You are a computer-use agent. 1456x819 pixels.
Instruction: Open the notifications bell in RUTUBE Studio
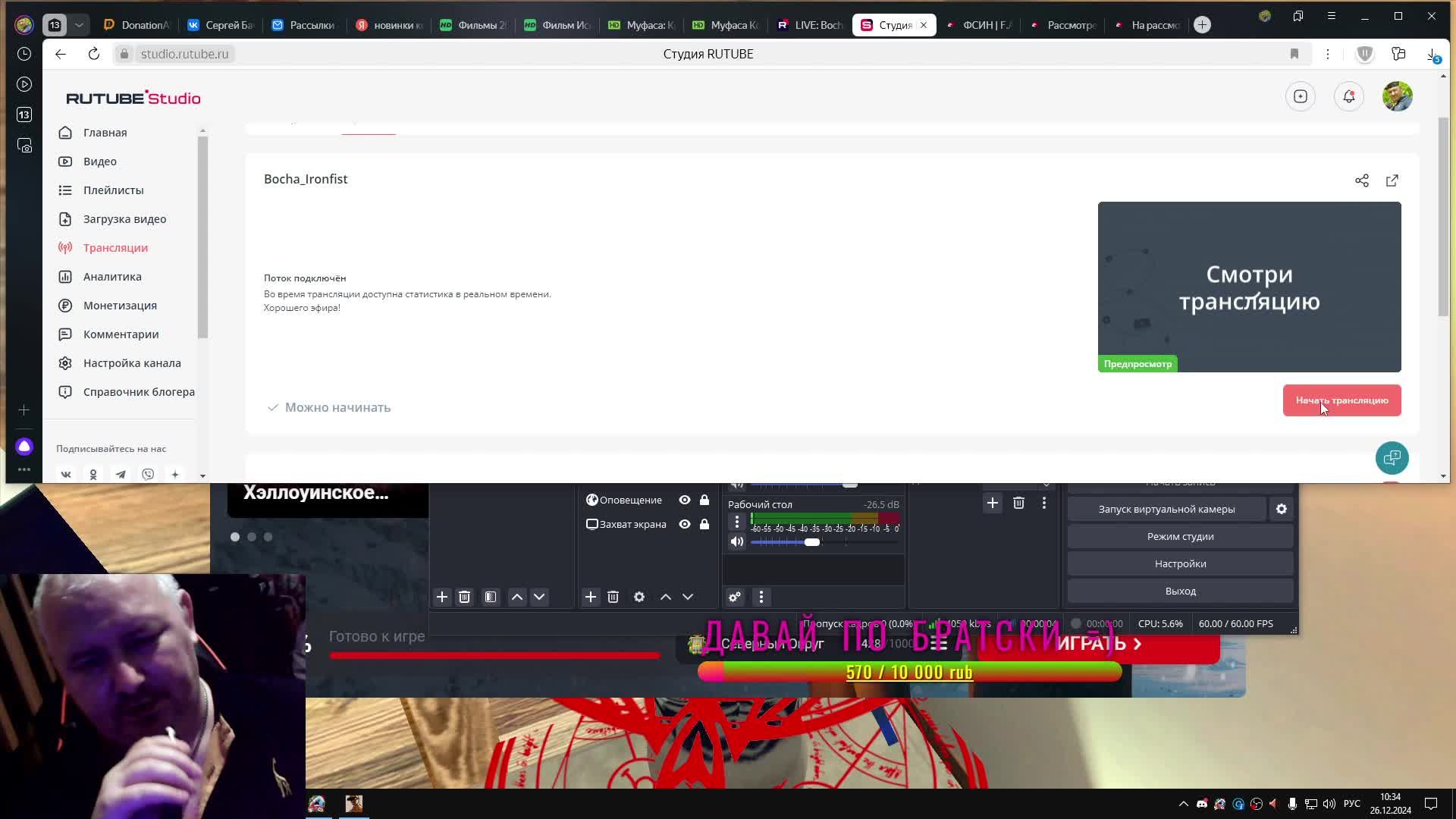pyautogui.click(x=1349, y=96)
